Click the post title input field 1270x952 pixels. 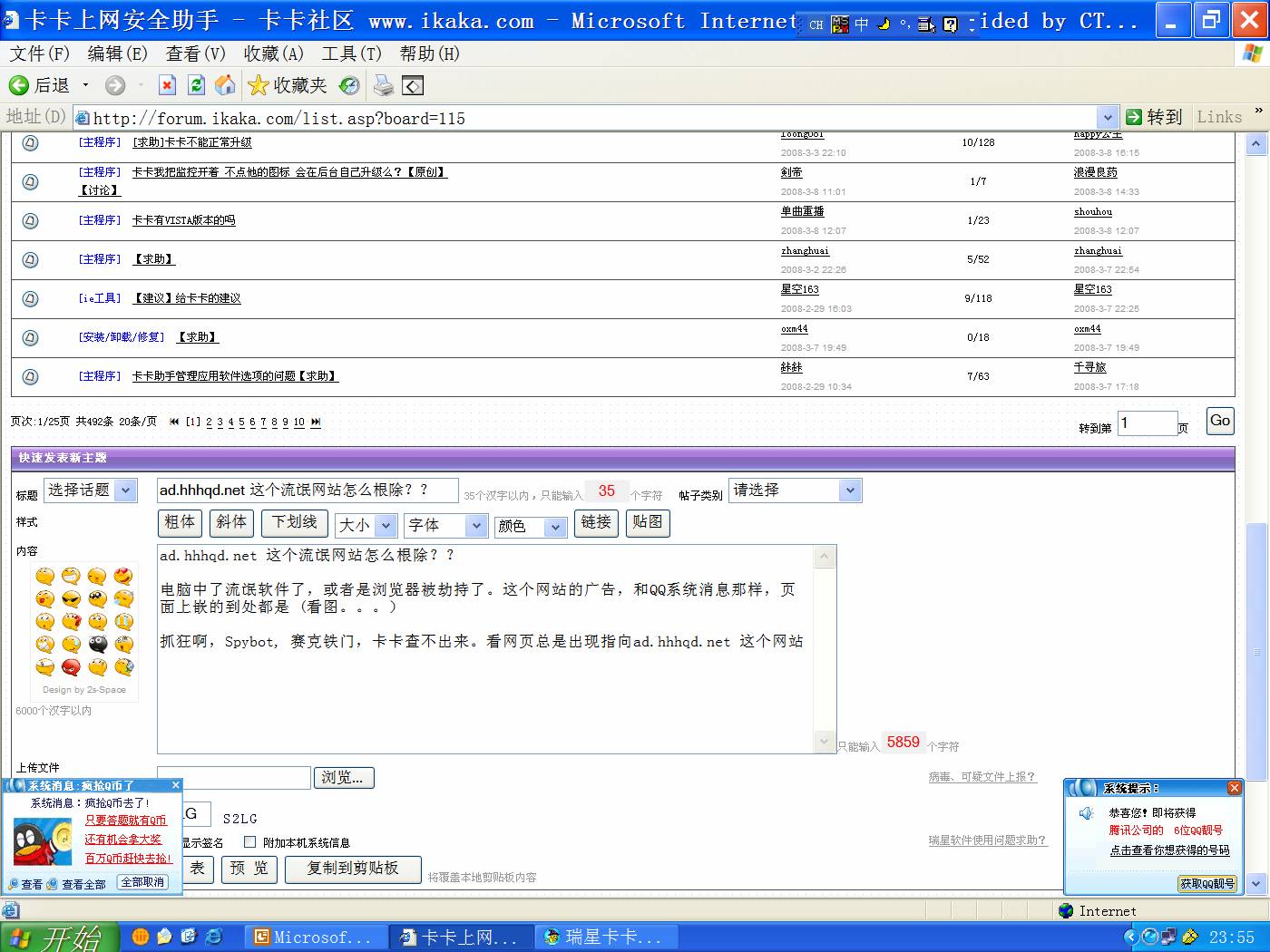pos(307,491)
